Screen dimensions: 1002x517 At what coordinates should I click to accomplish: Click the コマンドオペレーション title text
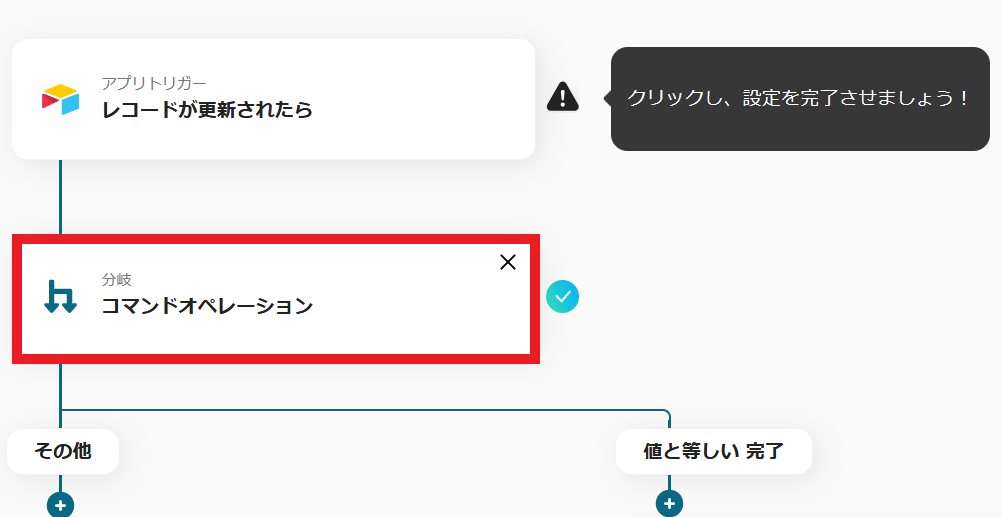207,305
